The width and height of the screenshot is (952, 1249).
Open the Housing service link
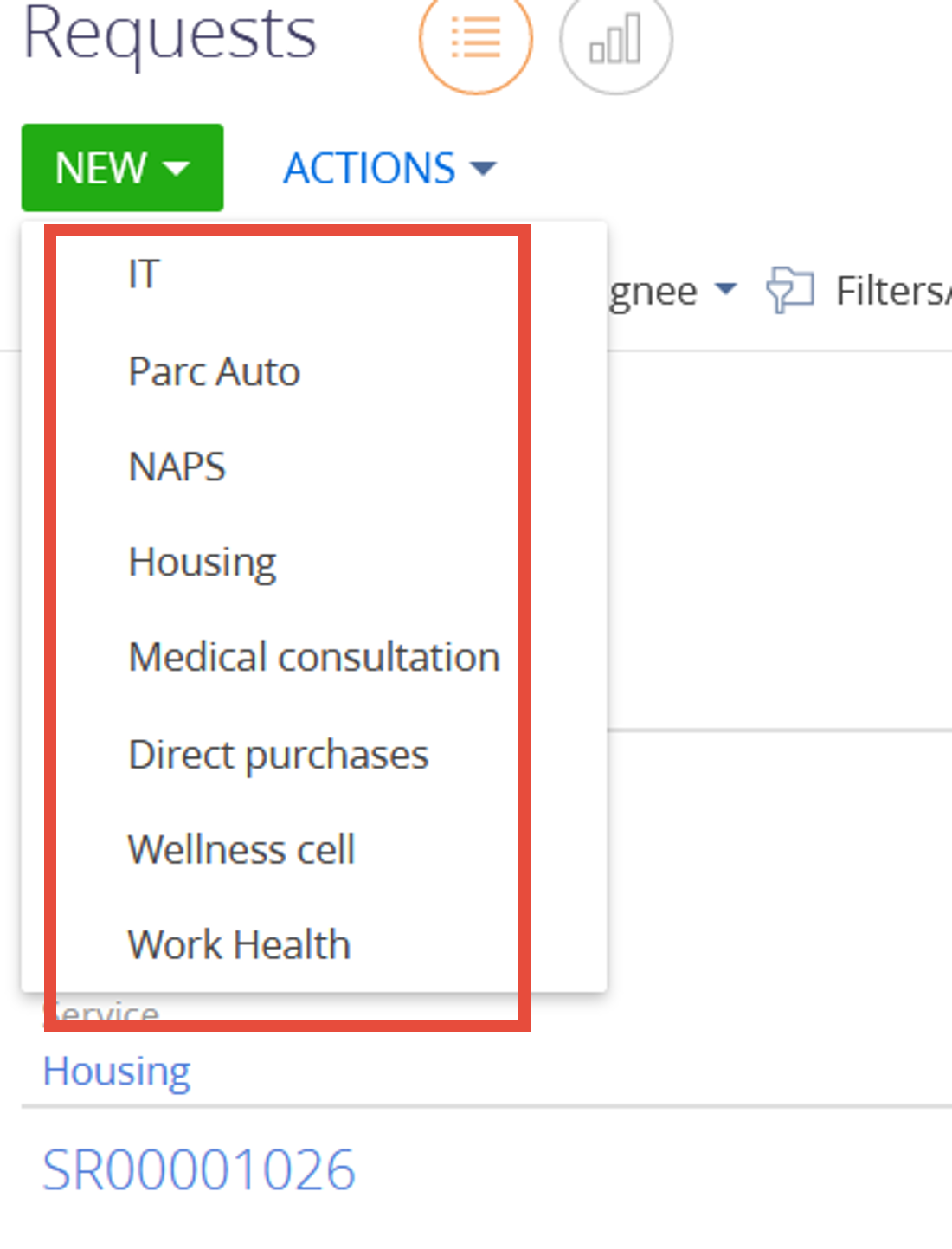pyautogui.click(x=117, y=1072)
